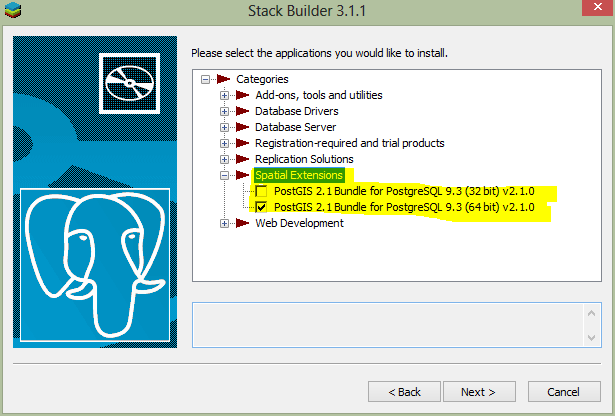
Task: Close the Stack Builder window
Action: pos(597,7)
